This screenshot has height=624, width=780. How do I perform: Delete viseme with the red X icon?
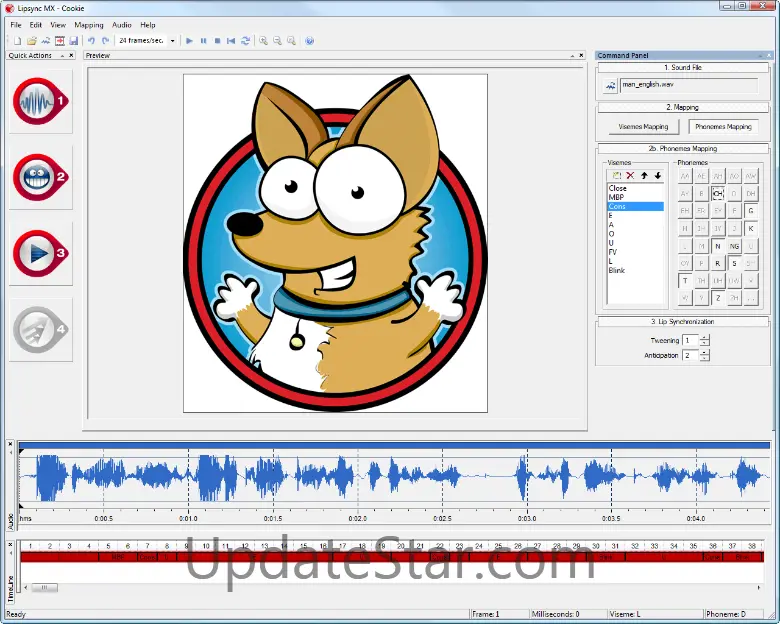630,175
